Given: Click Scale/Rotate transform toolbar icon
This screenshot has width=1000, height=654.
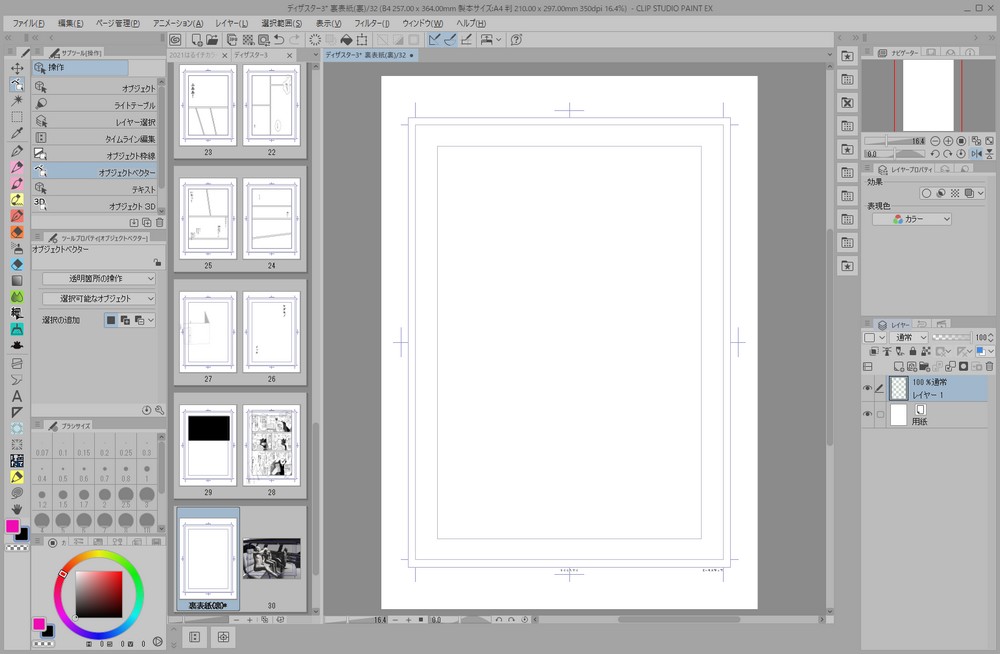Looking at the screenshot, I should coord(362,40).
